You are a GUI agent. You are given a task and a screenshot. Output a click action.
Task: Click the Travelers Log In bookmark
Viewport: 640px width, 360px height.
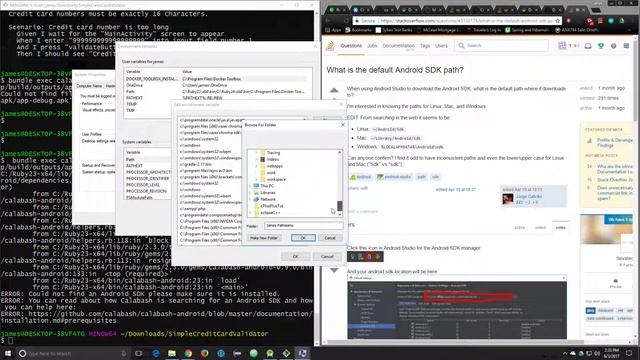pos(484,30)
